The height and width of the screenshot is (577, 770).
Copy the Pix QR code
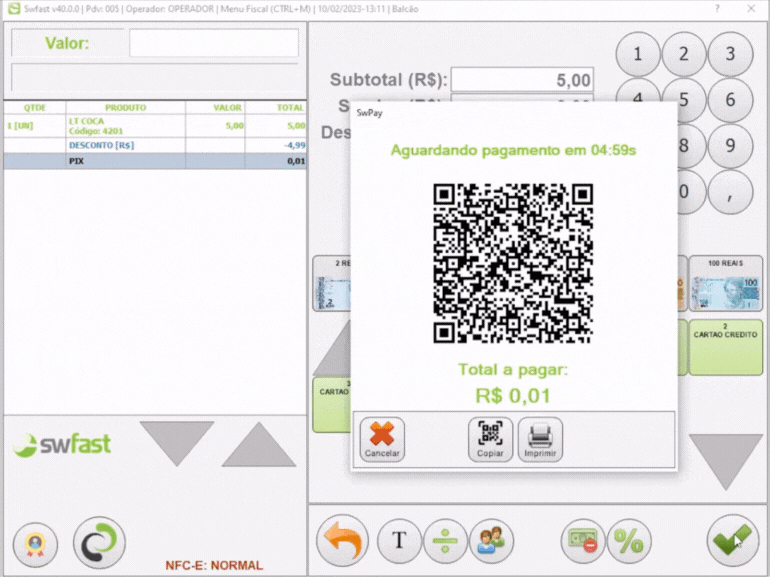(490, 440)
